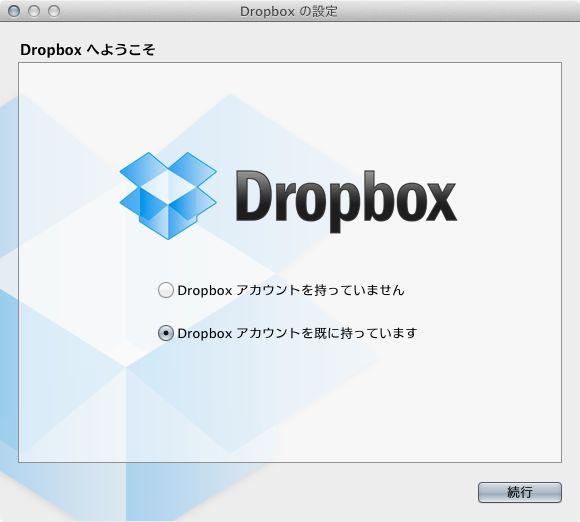The width and height of the screenshot is (580, 522).
Task: Click the Dropbox の設定 window title text
Action: (x=289, y=11)
